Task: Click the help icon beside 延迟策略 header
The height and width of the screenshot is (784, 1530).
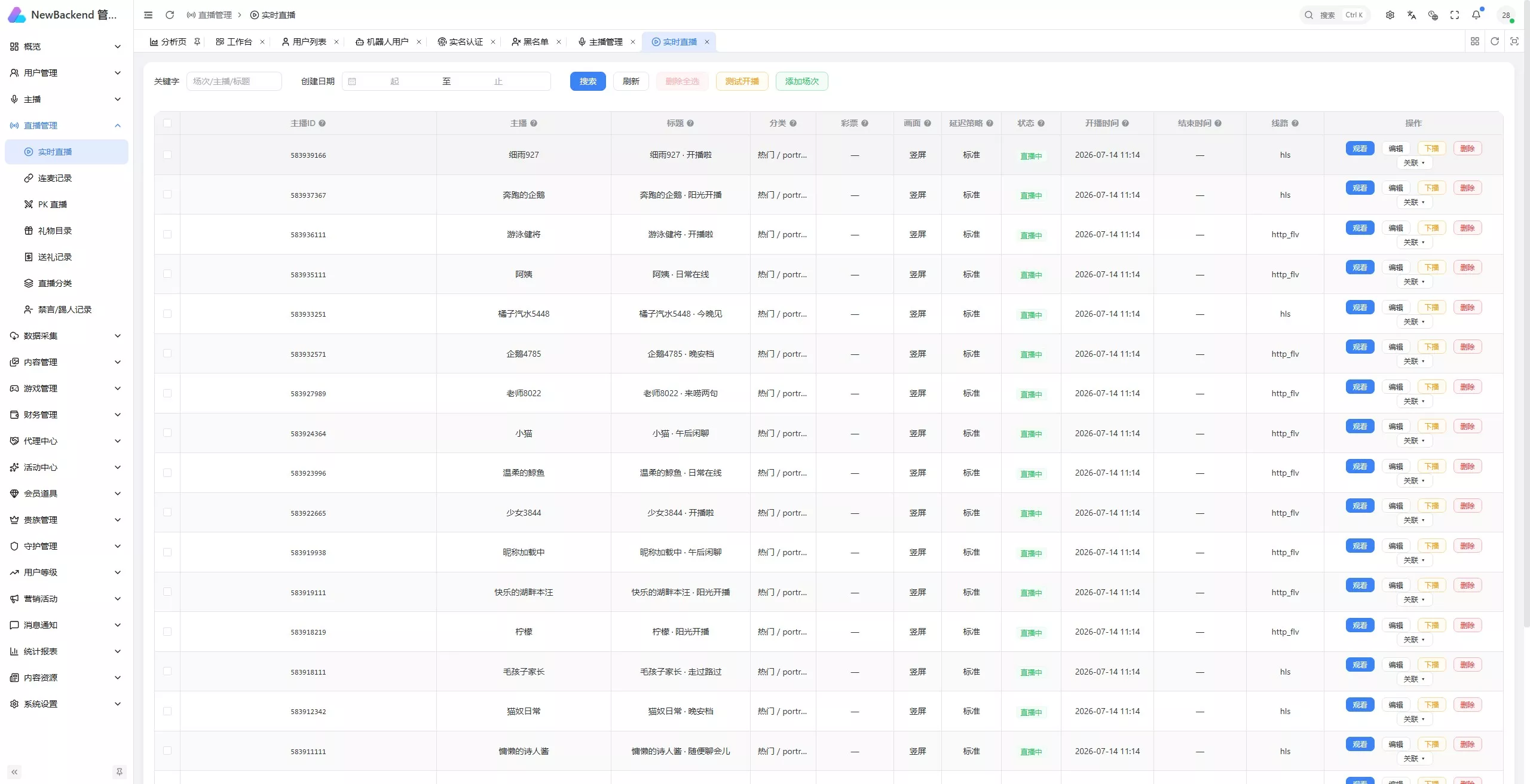Action: (x=990, y=123)
